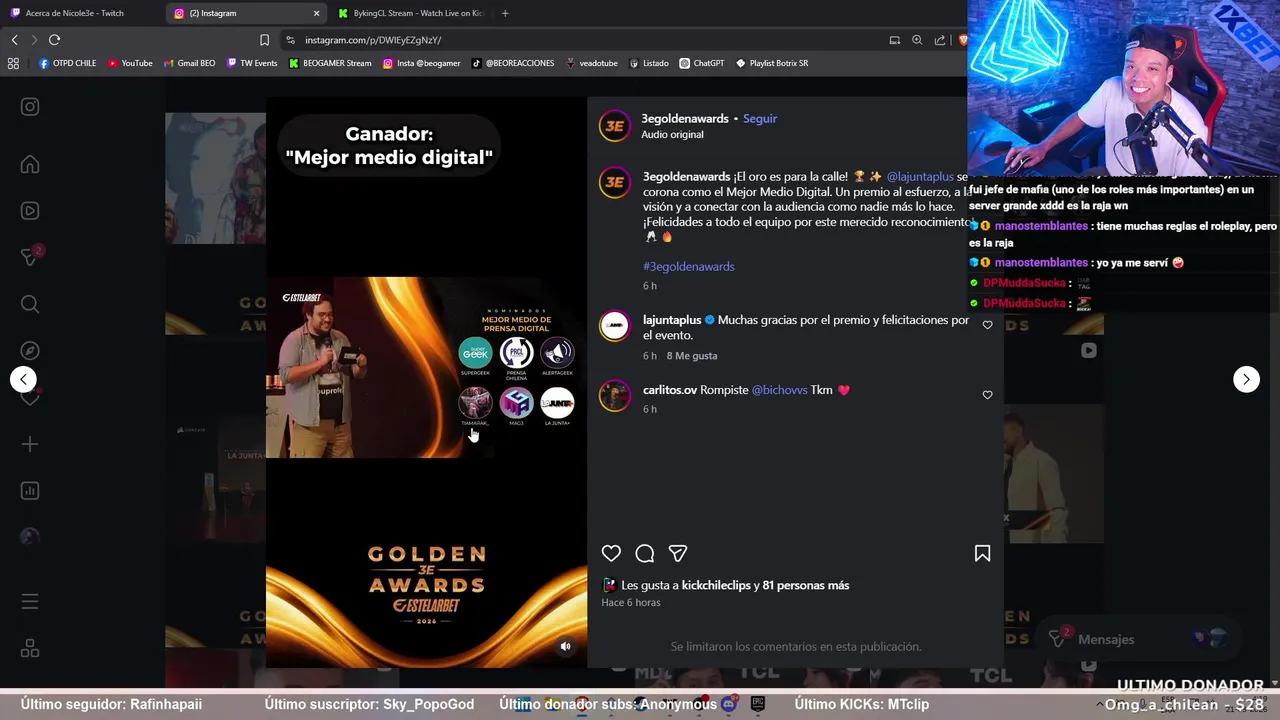Reload the page with refresh icon
Viewport: 1280px width, 720px height.
(x=54, y=40)
